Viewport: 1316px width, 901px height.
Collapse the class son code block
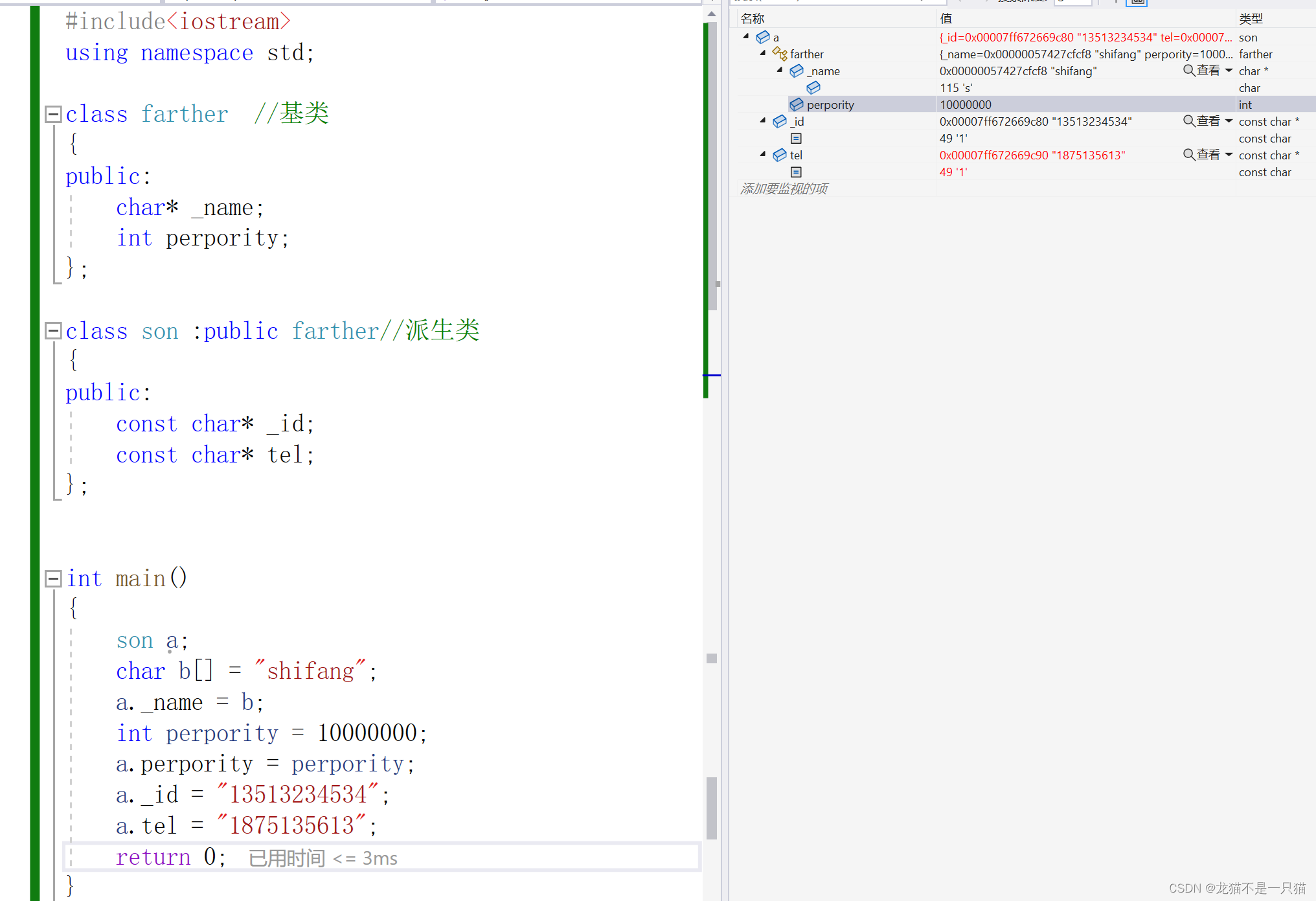pos(53,331)
